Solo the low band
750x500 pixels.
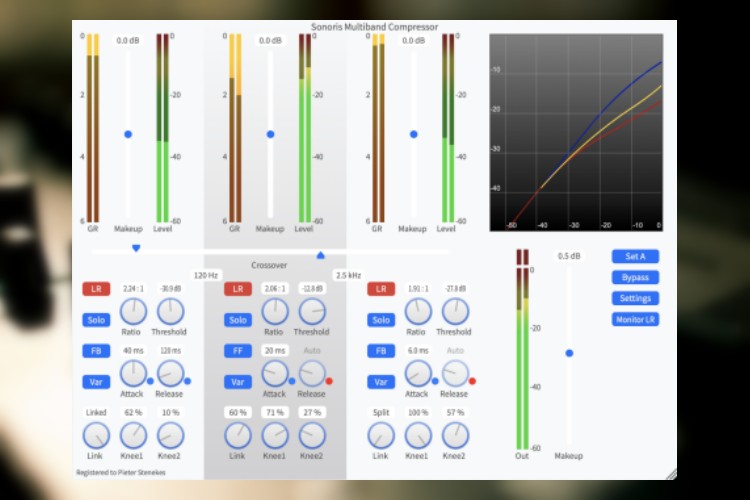(96, 320)
